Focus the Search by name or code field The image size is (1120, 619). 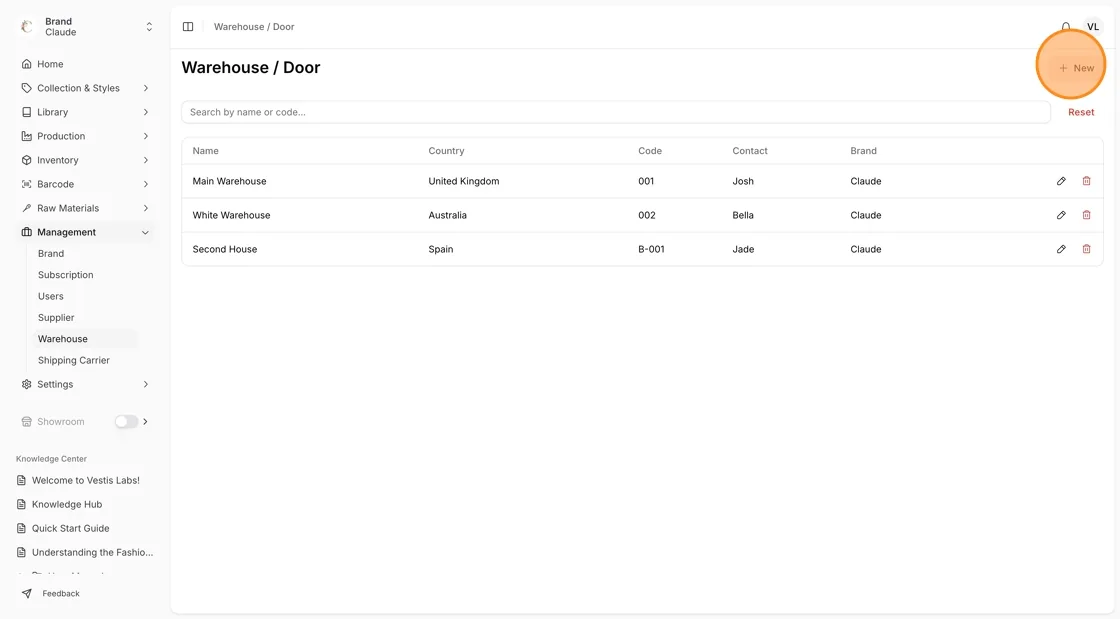[x=616, y=112]
